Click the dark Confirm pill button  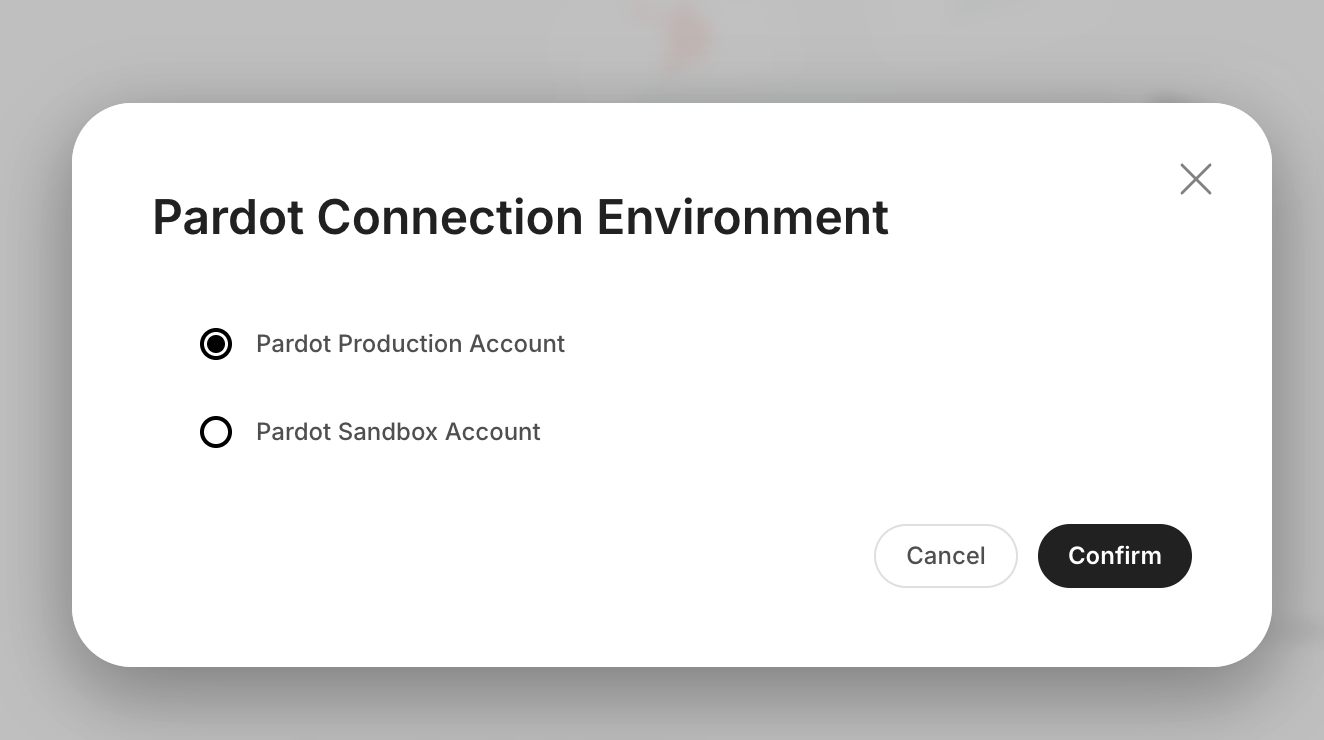coord(1114,556)
